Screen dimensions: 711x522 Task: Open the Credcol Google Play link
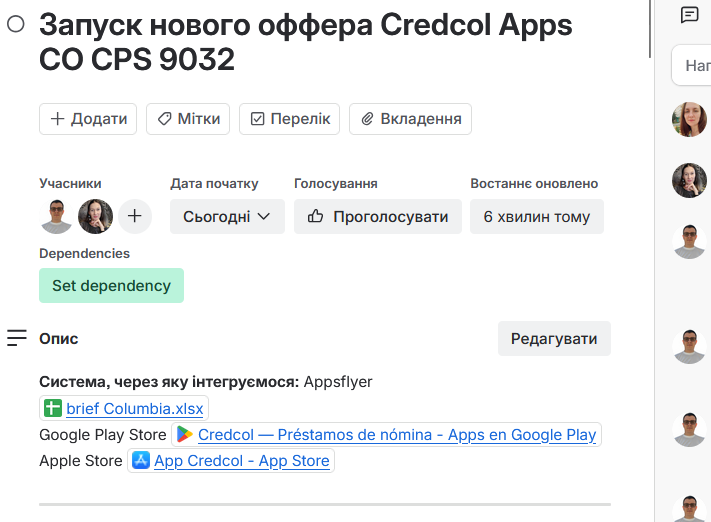pyautogui.click(x=397, y=435)
